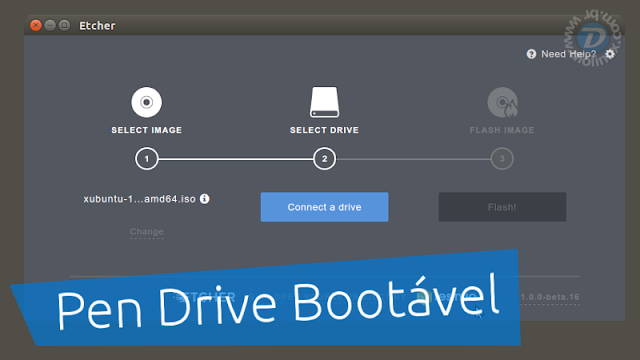The height and width of the screenshot is (360, 640).
Task: Maximize the Etcher window
Action: pos(64,25)
